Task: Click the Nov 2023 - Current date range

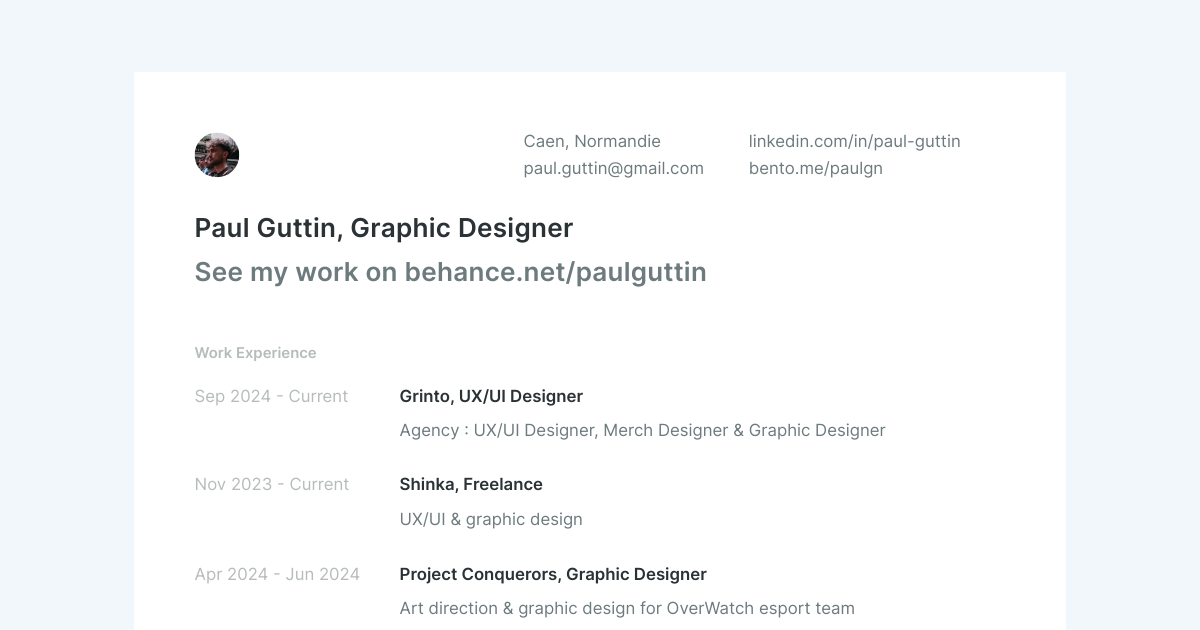Action: pos(271,484)
